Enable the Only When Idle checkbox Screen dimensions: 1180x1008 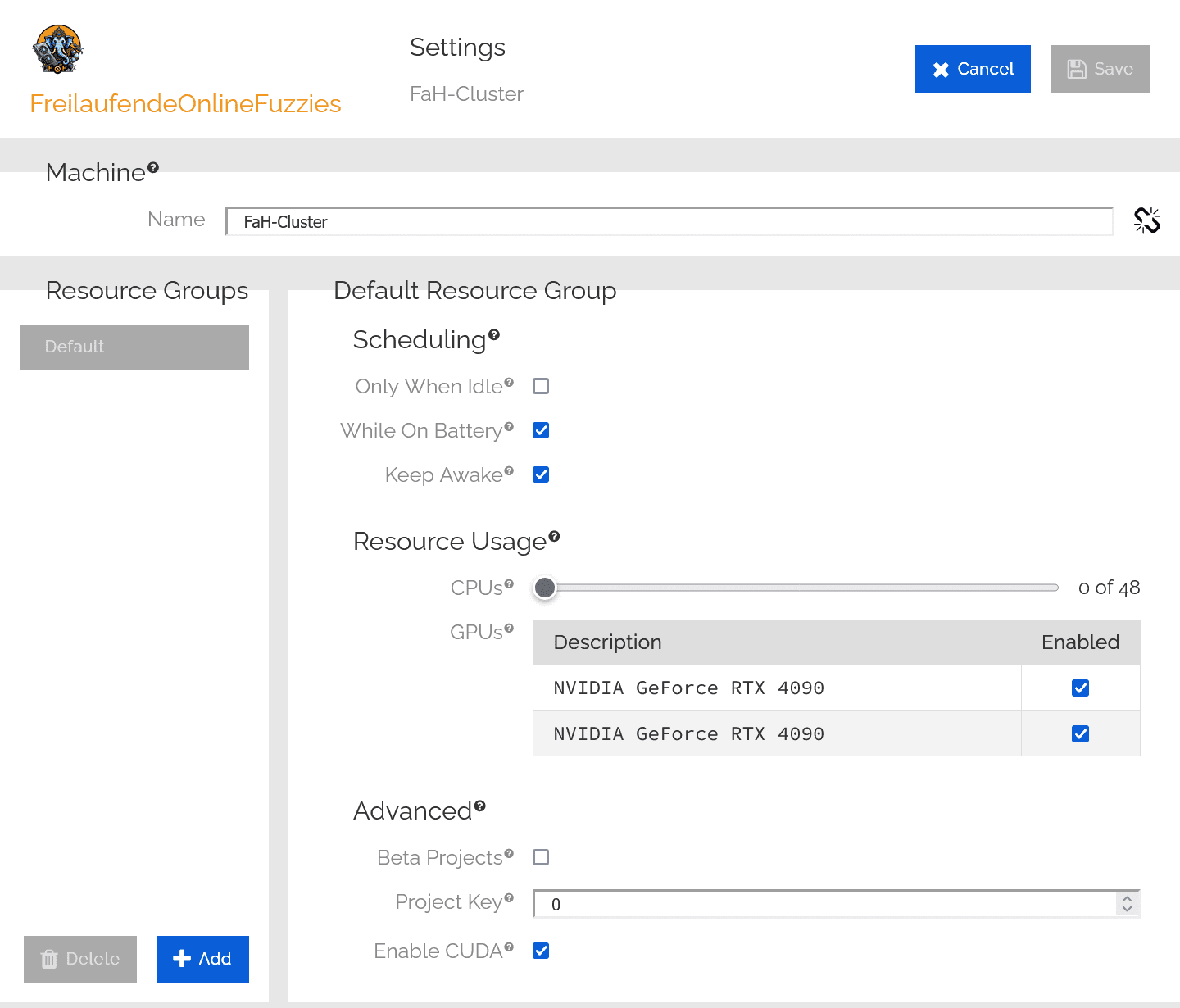coord(541,386)
